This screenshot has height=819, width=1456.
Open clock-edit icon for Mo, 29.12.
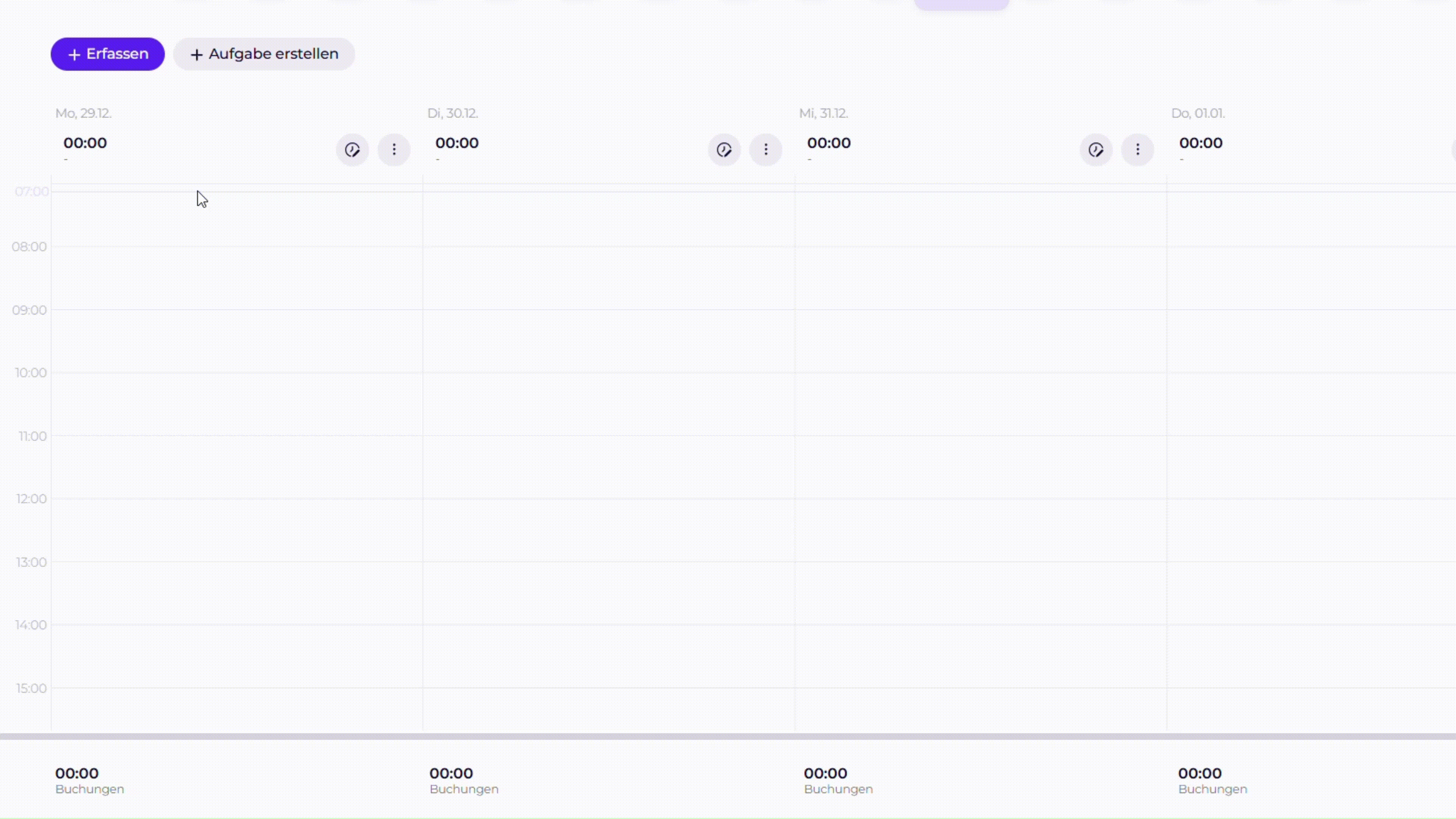(x=352, y=150)
